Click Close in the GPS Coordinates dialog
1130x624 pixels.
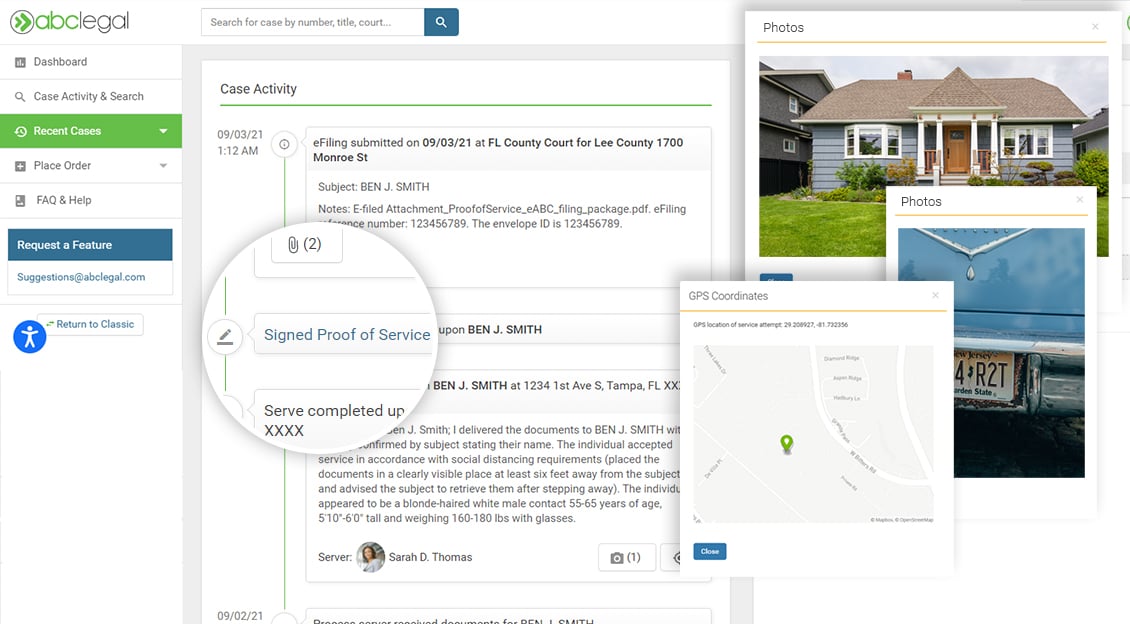(709, 551)
